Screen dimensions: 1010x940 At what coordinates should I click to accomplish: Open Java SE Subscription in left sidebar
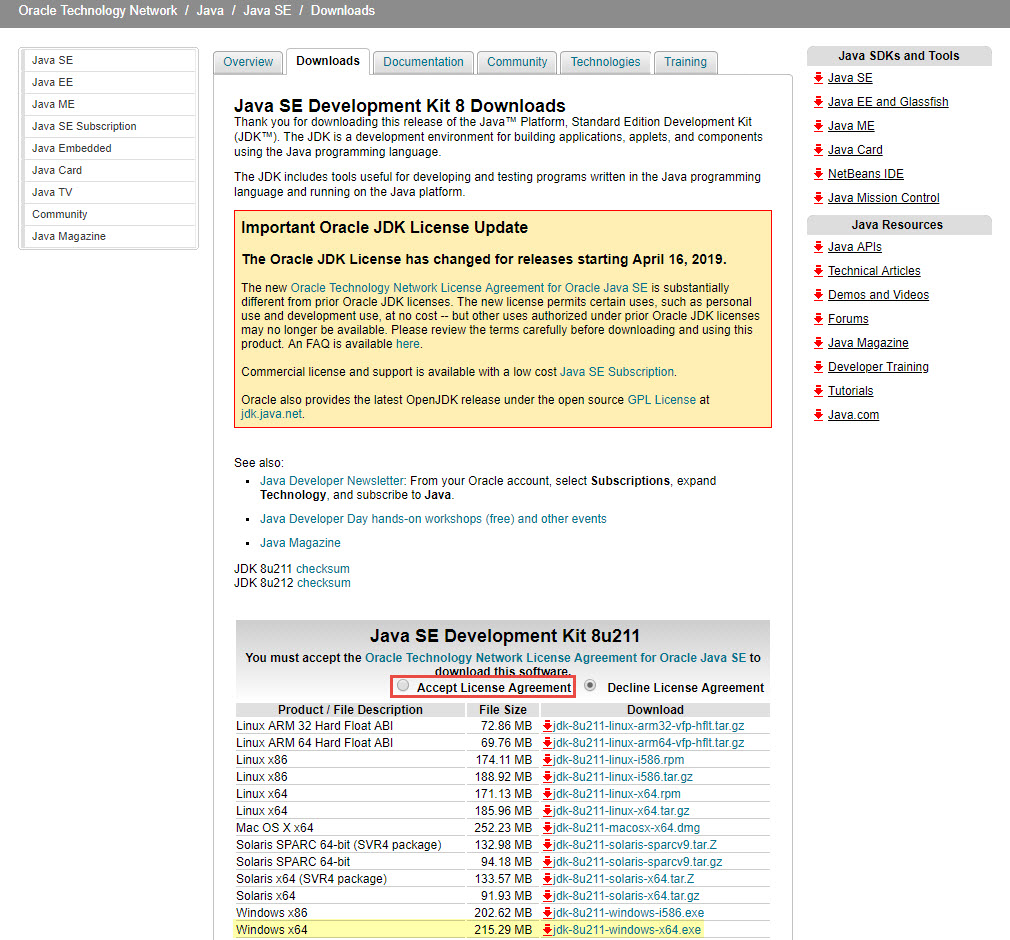coord(109,126)
